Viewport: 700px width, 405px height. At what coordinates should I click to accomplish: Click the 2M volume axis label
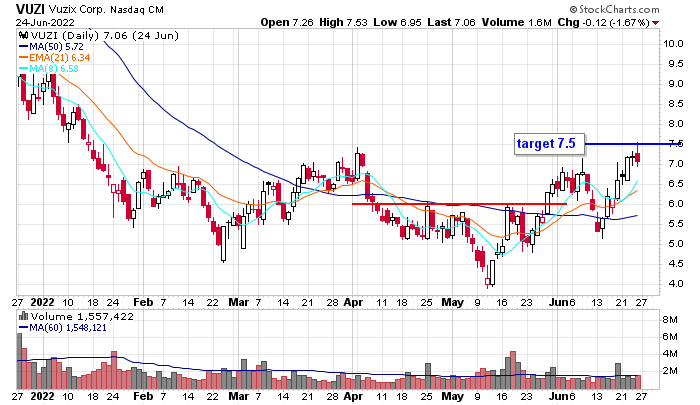670,371
